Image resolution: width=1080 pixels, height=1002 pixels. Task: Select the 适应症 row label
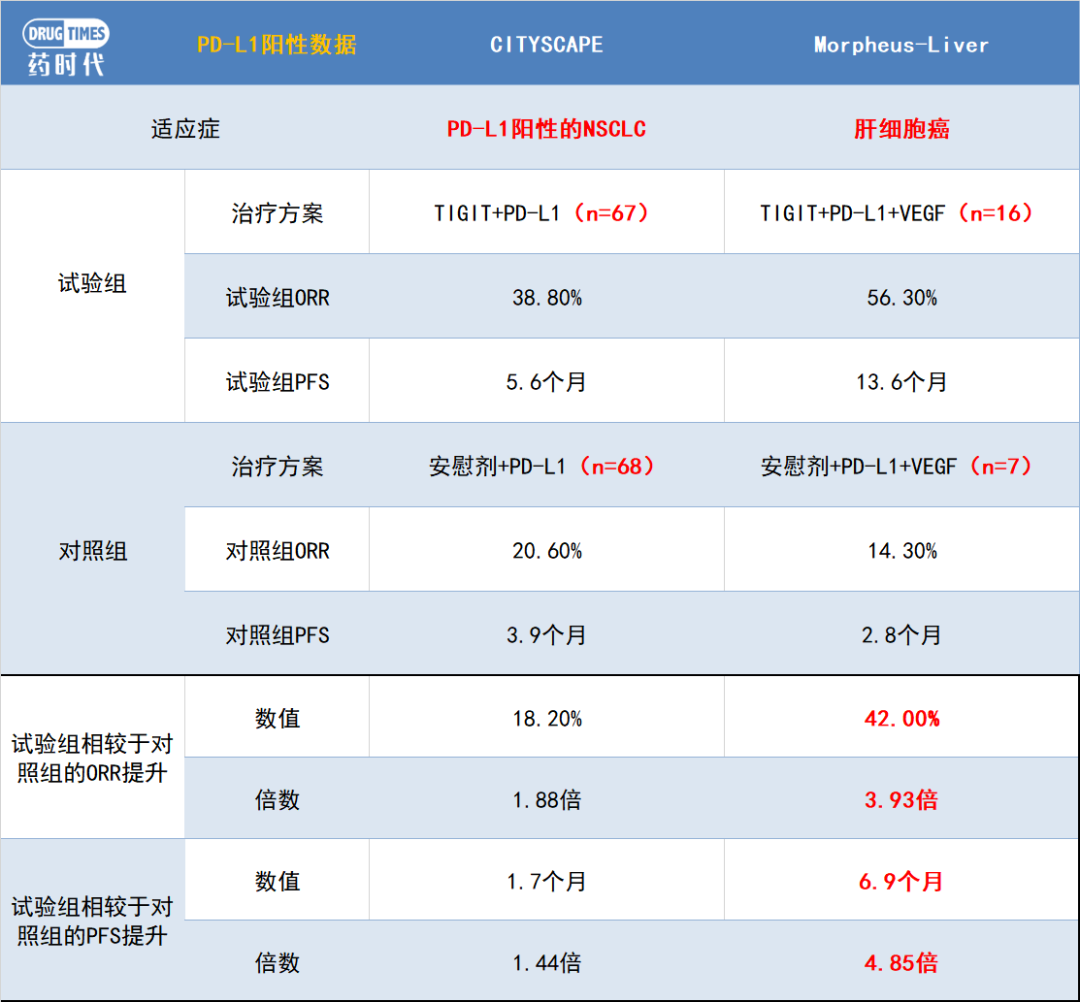tap(185, 129)
